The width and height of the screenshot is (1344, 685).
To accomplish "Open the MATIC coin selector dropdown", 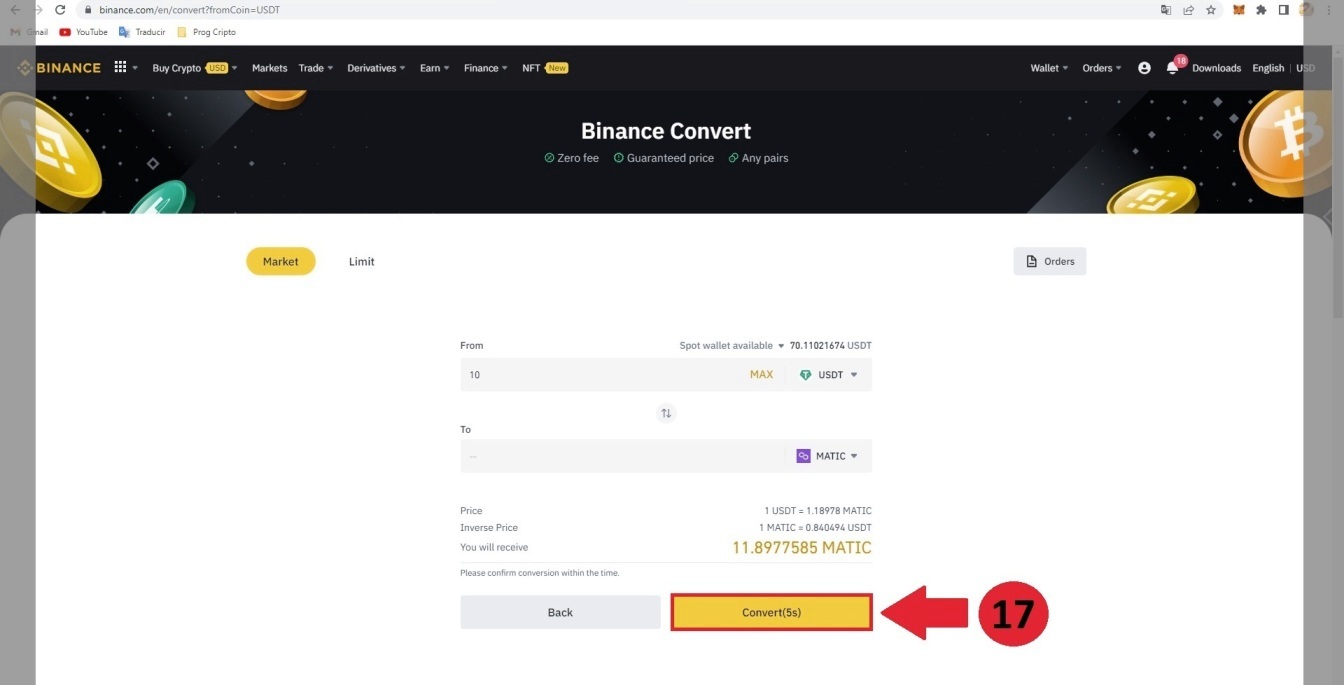I will coord(828,456).
